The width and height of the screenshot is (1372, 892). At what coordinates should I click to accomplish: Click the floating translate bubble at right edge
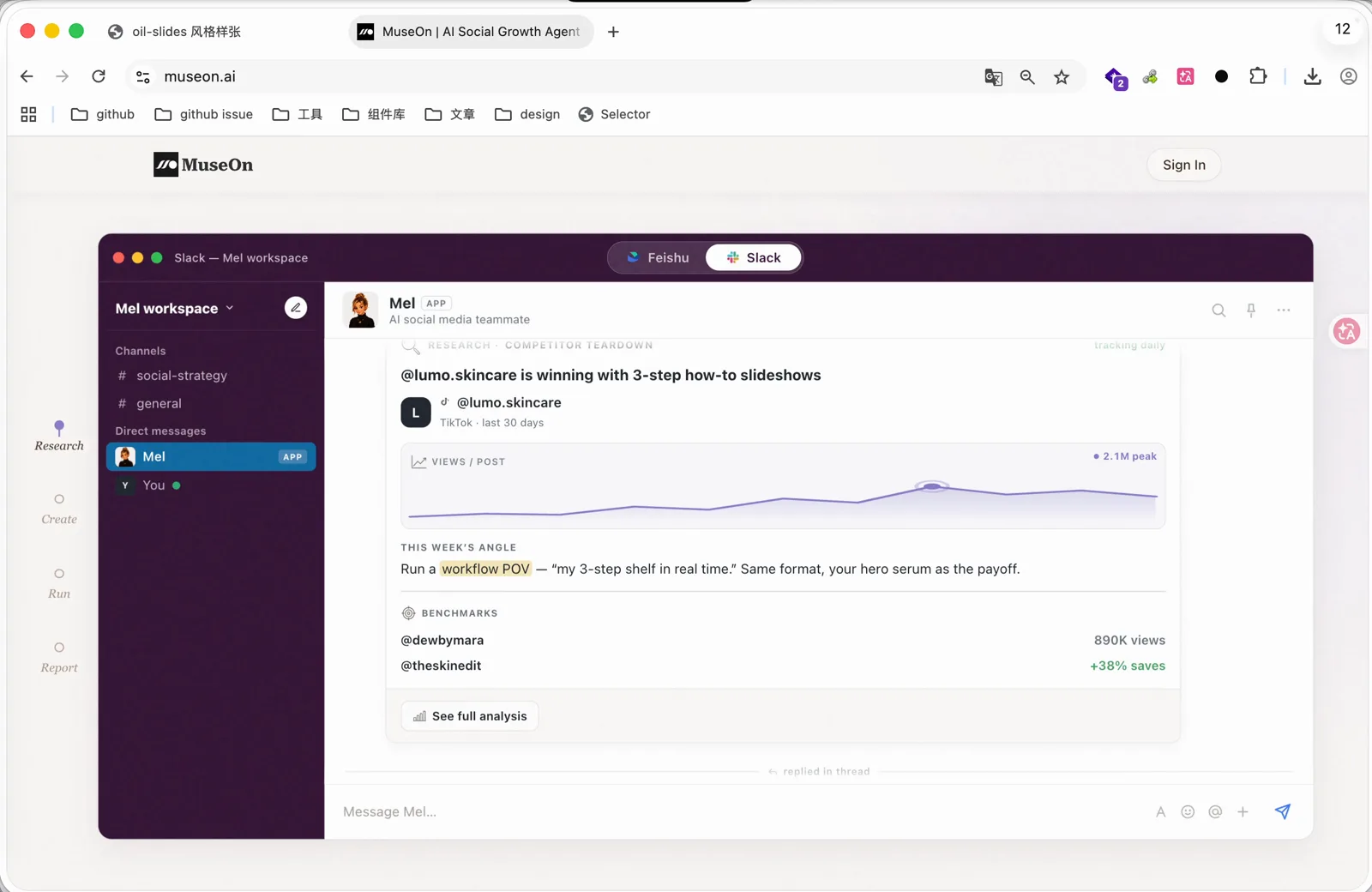1346,331
